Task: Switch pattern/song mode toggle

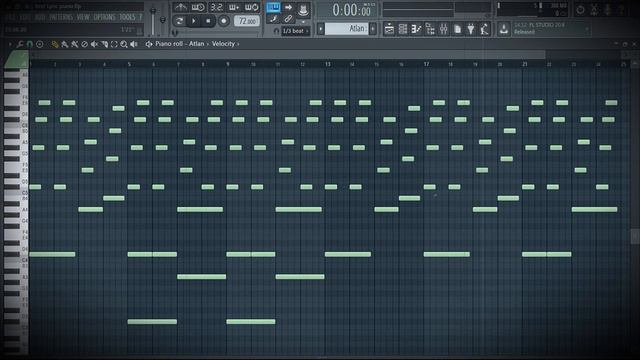Action: tap(179, 21)
